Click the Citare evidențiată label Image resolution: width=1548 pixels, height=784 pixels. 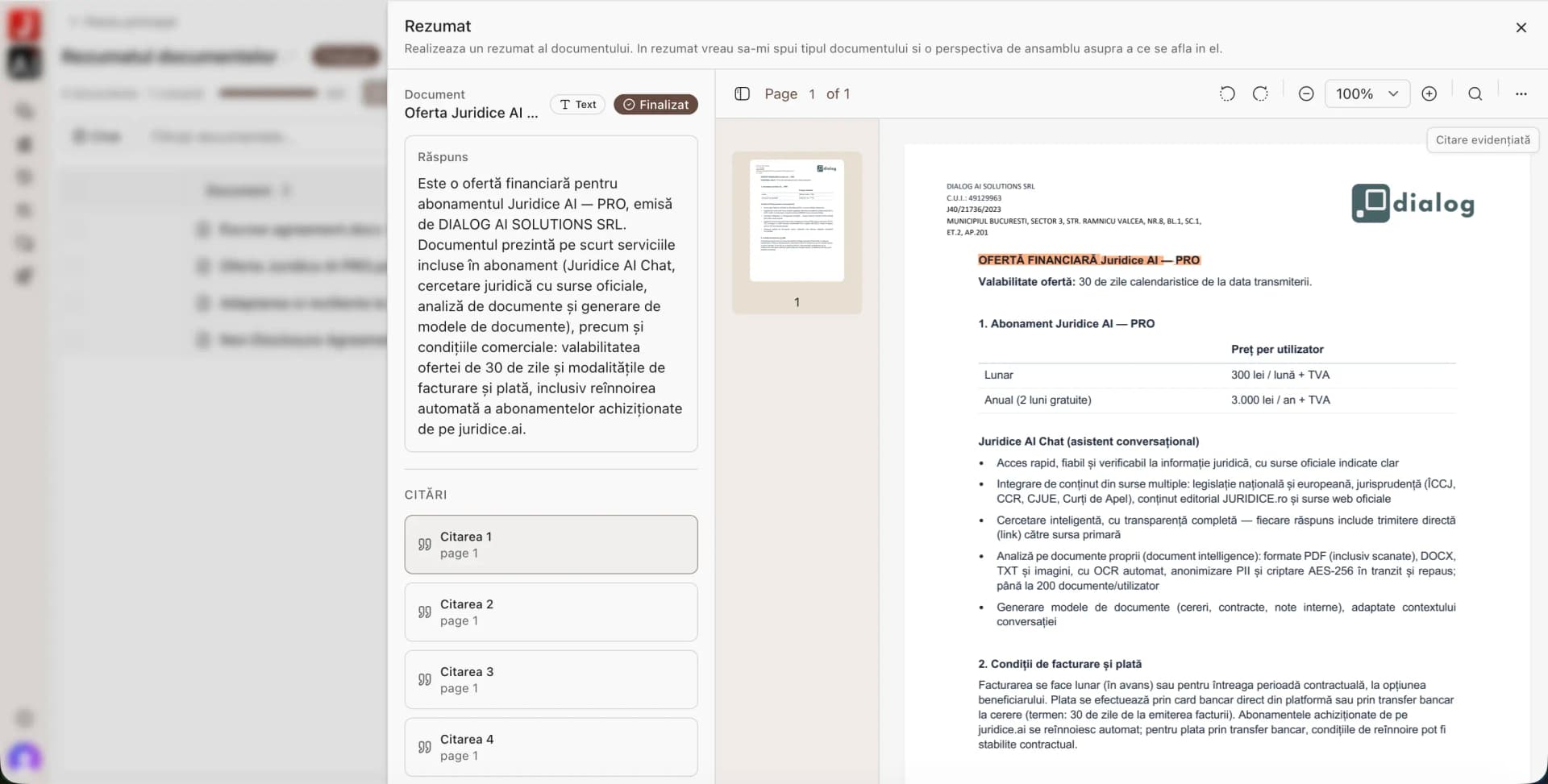point(1483,140)
